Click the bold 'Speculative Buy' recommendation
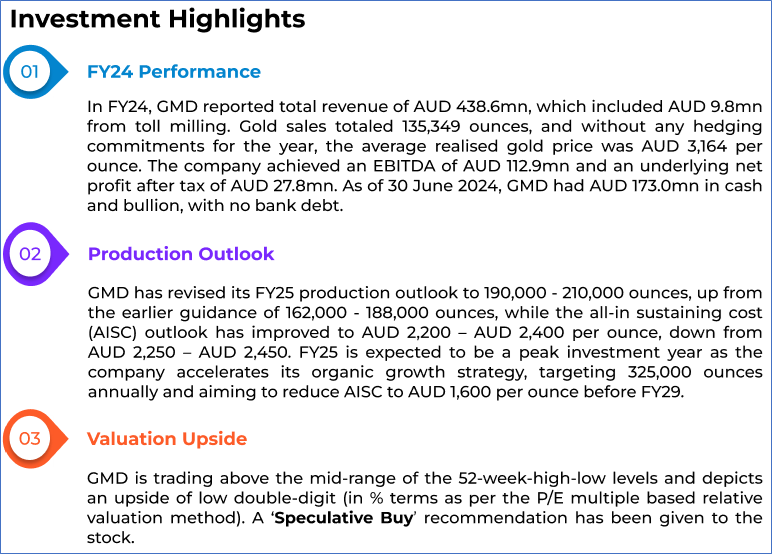Screen dimensions: 772x554 pos(344,518)
